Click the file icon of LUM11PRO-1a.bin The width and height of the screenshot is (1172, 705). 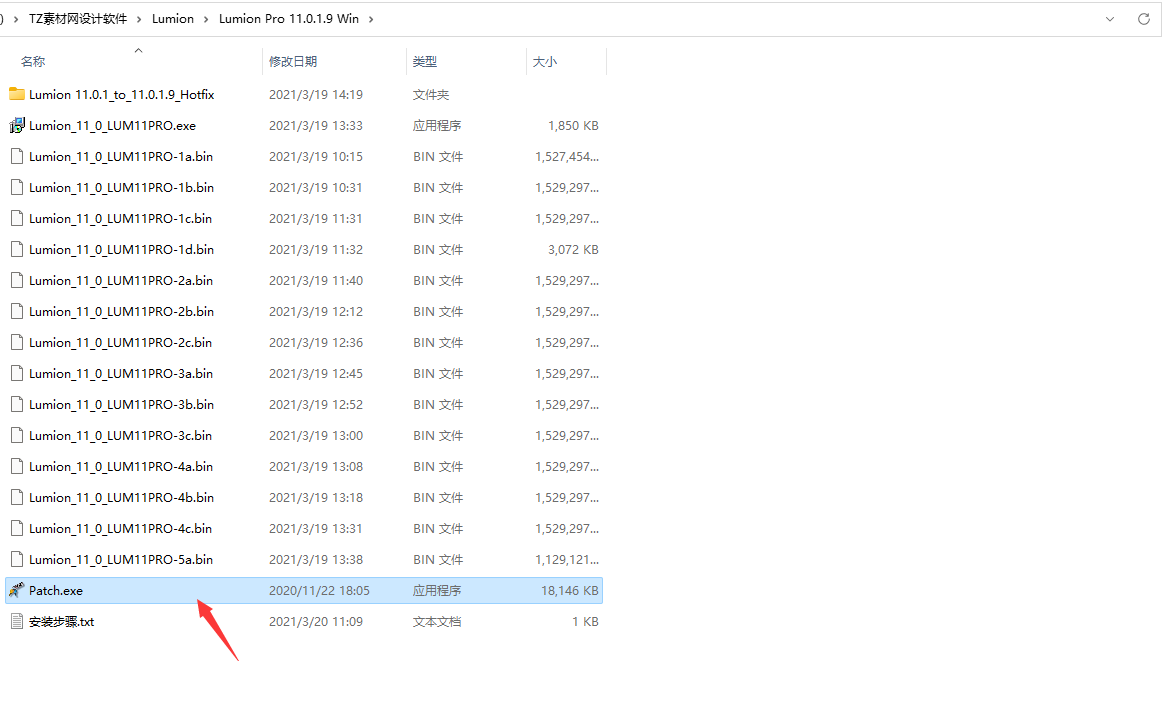(16, 156)
